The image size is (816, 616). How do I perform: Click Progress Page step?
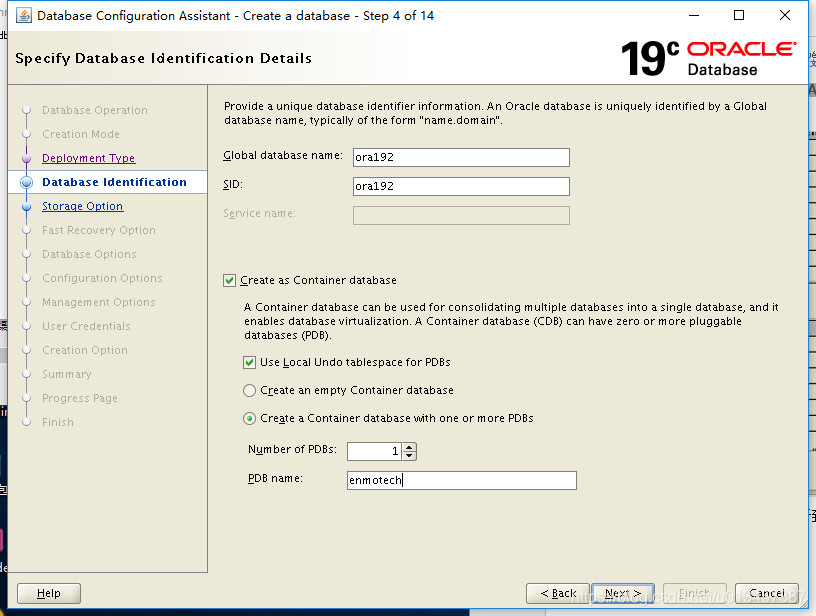click(80, 398)
